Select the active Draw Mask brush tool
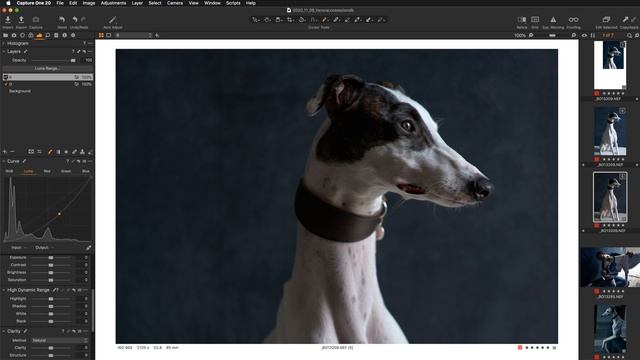The image size is (640, 360). [x=325, y=20]
